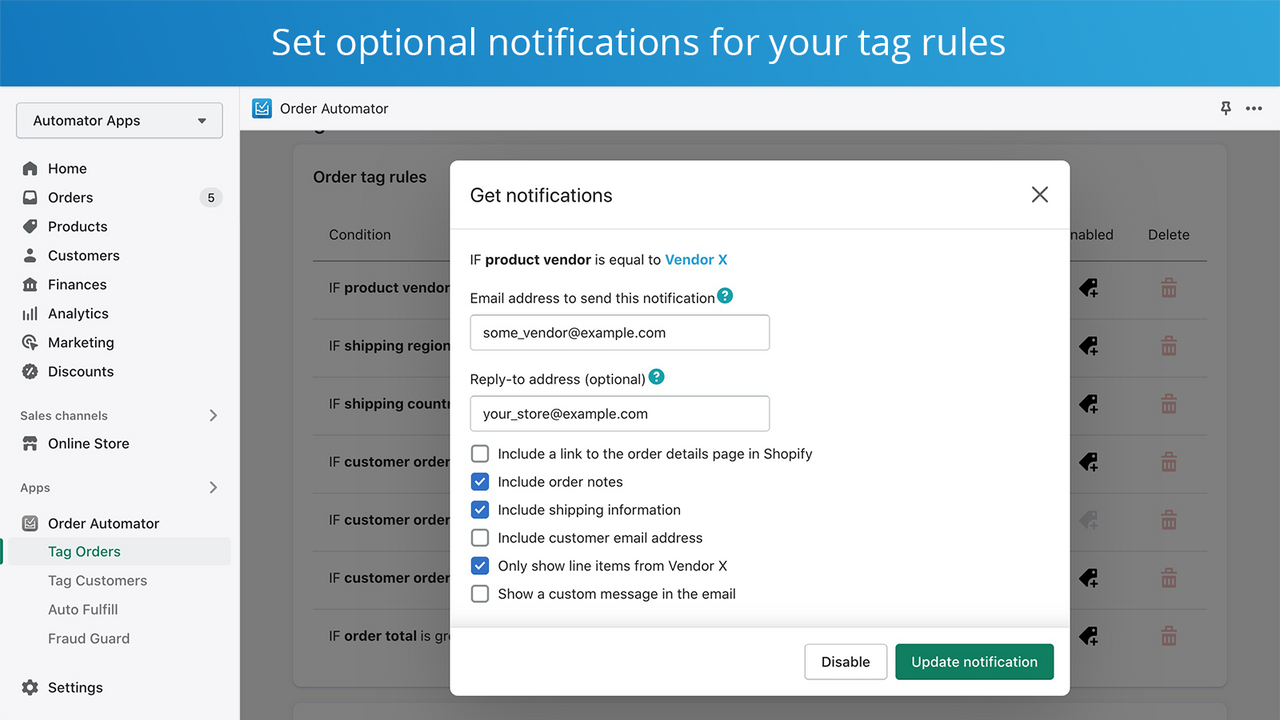This screenshot has width=1280, height=720.
Task: Click the Order Automator app icon in sidebar
Action: [x=30, y=523]
